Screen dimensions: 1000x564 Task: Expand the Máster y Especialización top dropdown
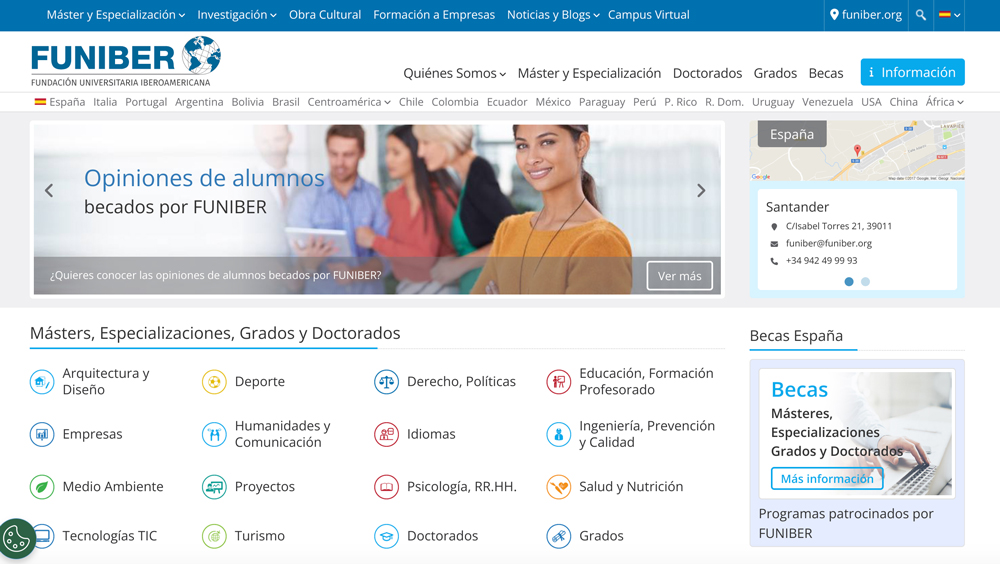tap(115, 15)
